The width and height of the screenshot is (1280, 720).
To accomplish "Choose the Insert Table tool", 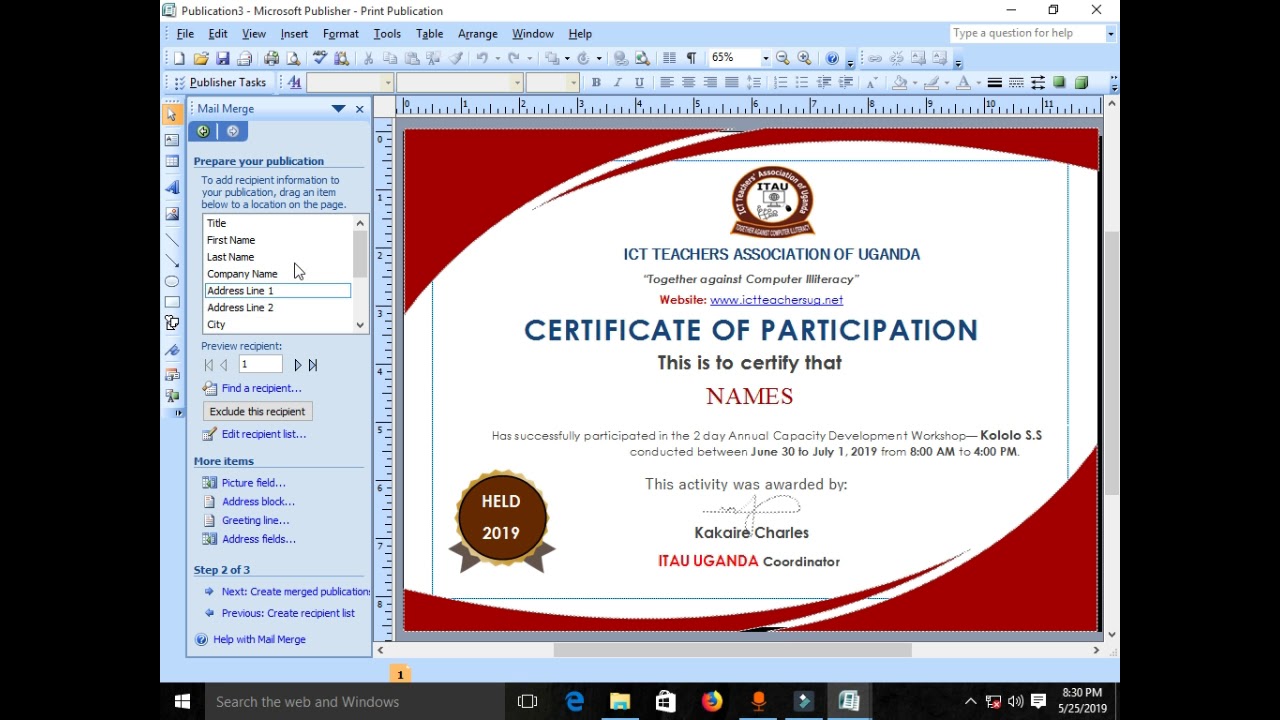I will pos(172,161).
